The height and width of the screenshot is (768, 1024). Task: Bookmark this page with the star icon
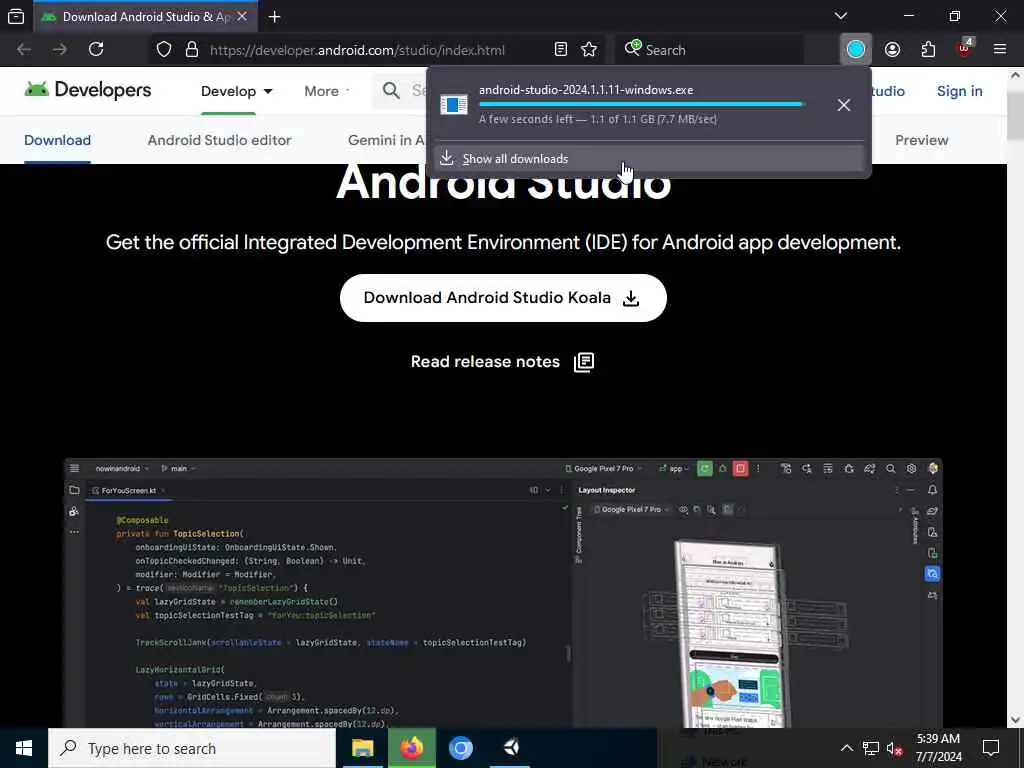click(589, 50)
